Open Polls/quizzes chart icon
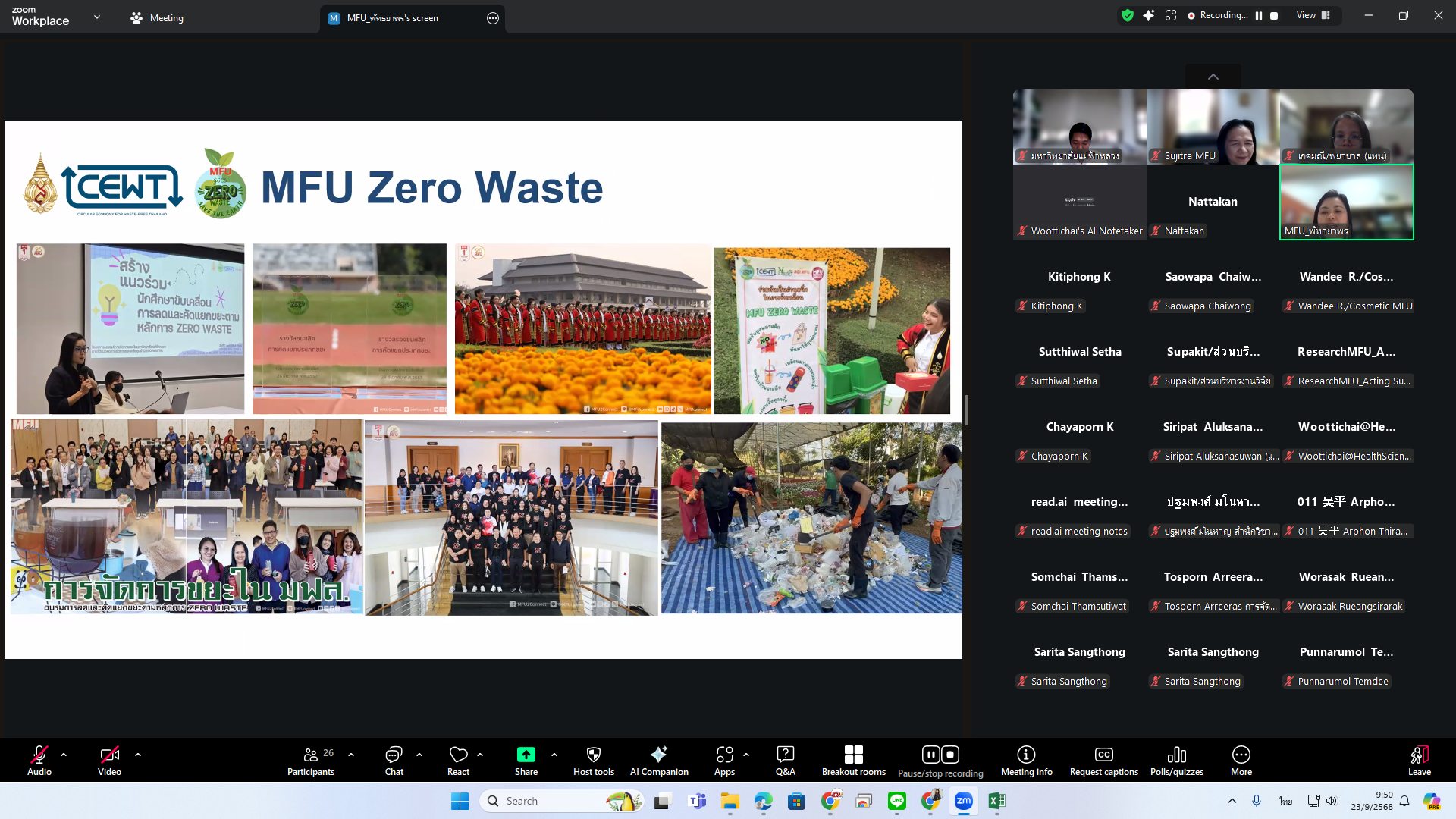Image resolution: width=1456 pixels, height=819 pixels. (1176, 755)
